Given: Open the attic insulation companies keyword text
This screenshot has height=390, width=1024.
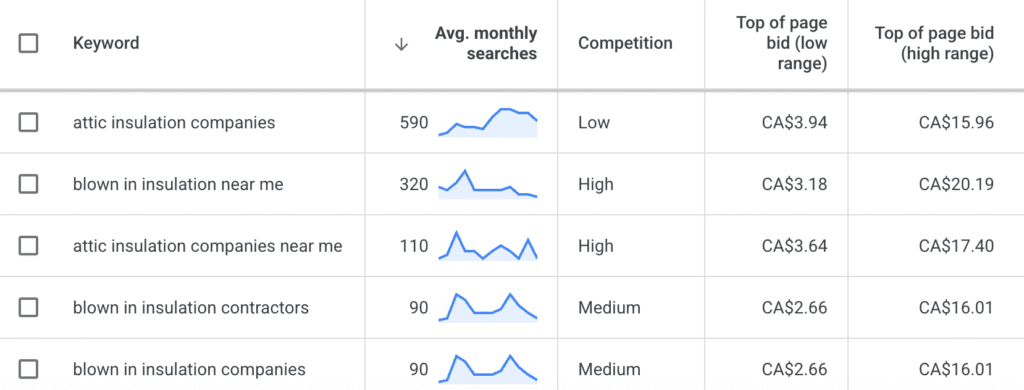Looking at the screenshot, I should tap(174, 123).
